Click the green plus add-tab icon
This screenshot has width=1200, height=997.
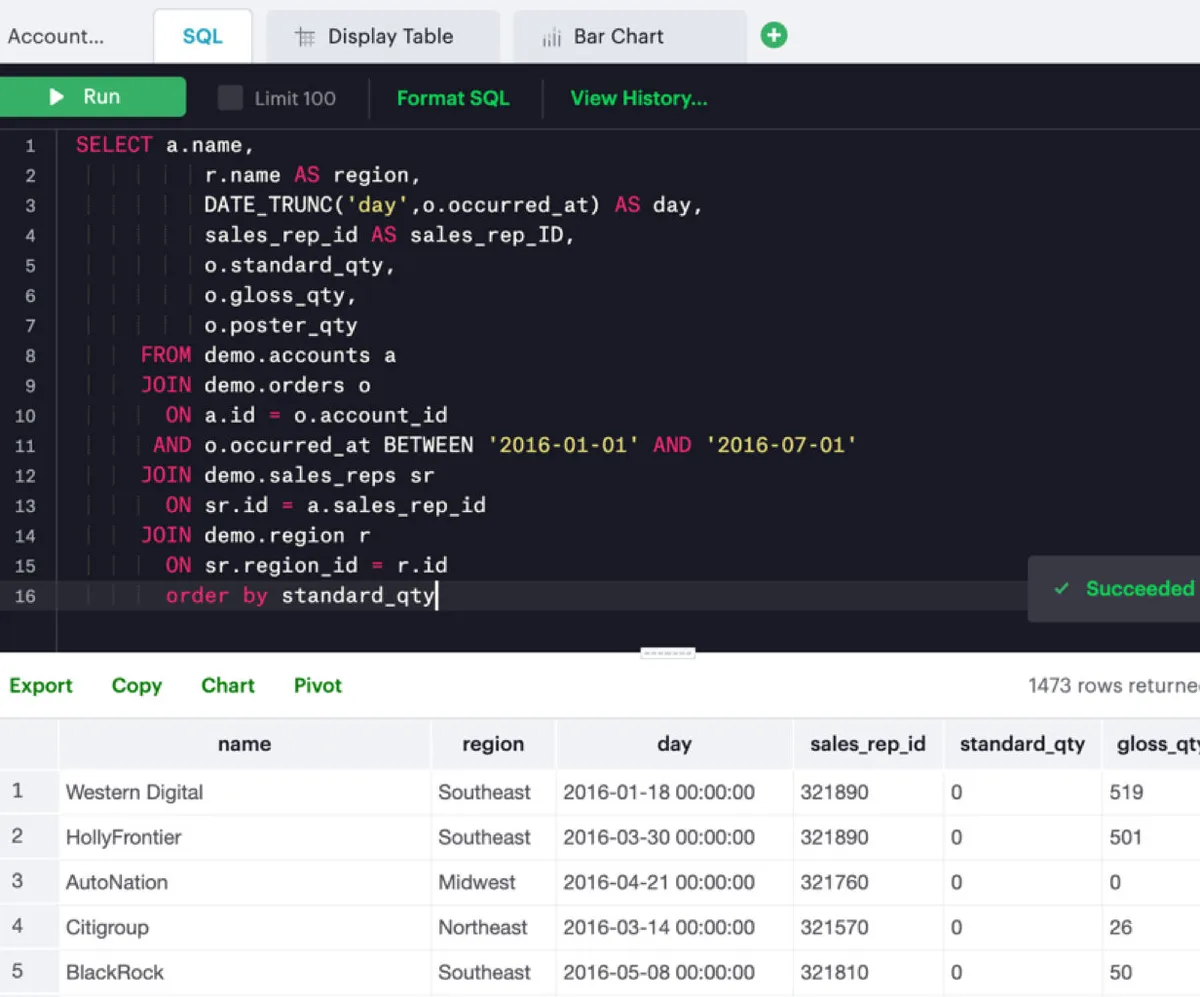773,36
